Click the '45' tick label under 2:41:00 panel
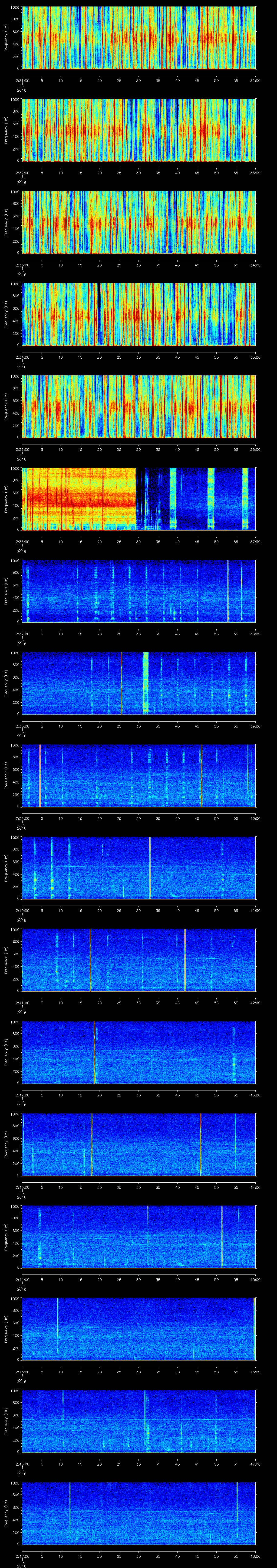The width and height of the screenshot is (277, 1568). tap(197, 1003)
